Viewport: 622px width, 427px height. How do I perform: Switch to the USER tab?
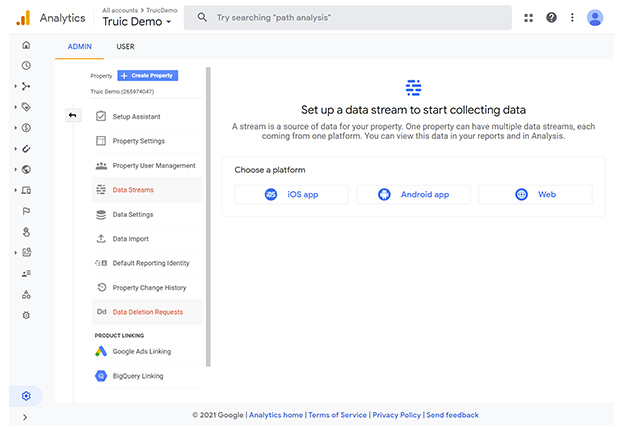pos(125,47)
